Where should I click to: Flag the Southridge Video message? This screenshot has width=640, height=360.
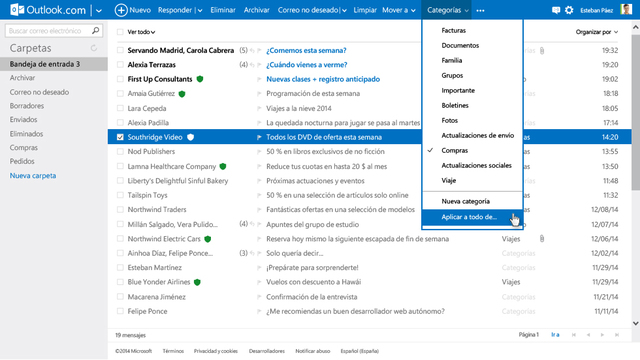click(x=259, y=138)
